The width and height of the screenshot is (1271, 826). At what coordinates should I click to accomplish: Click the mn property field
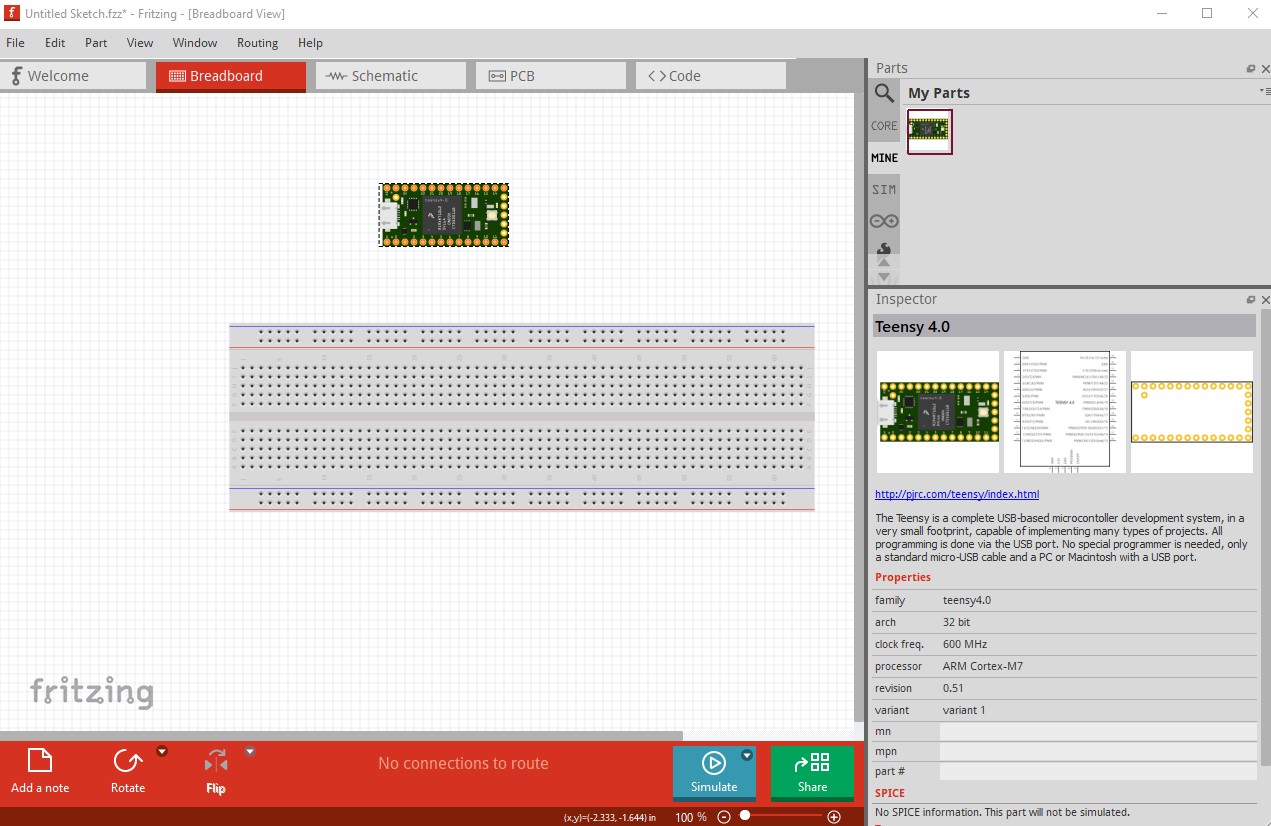(1098, 732)
